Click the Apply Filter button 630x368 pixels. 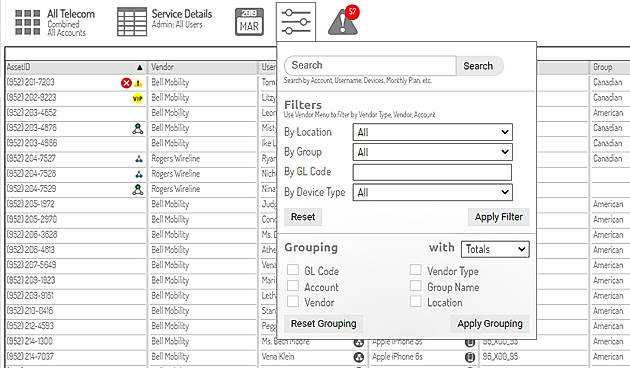499,217
